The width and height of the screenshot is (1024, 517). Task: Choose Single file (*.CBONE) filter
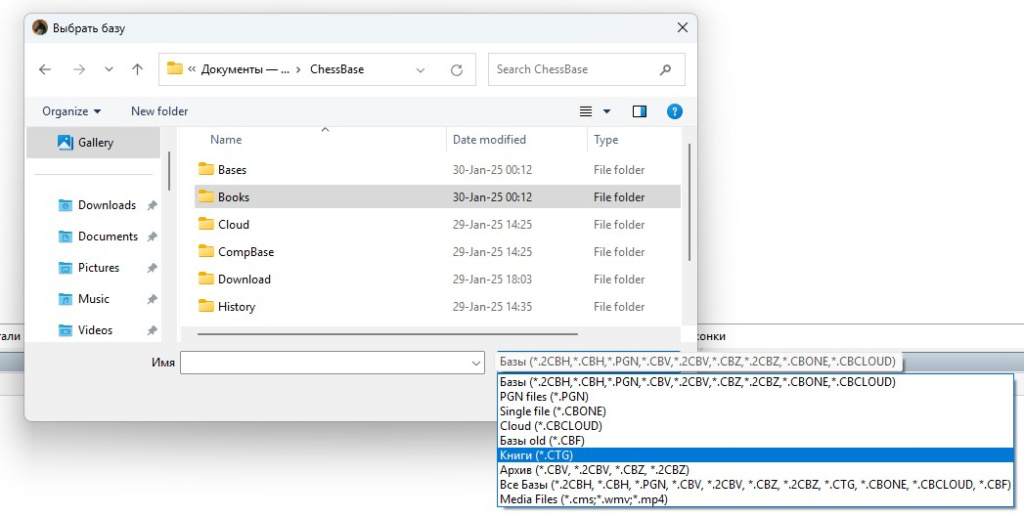click(x=755, y=412)
